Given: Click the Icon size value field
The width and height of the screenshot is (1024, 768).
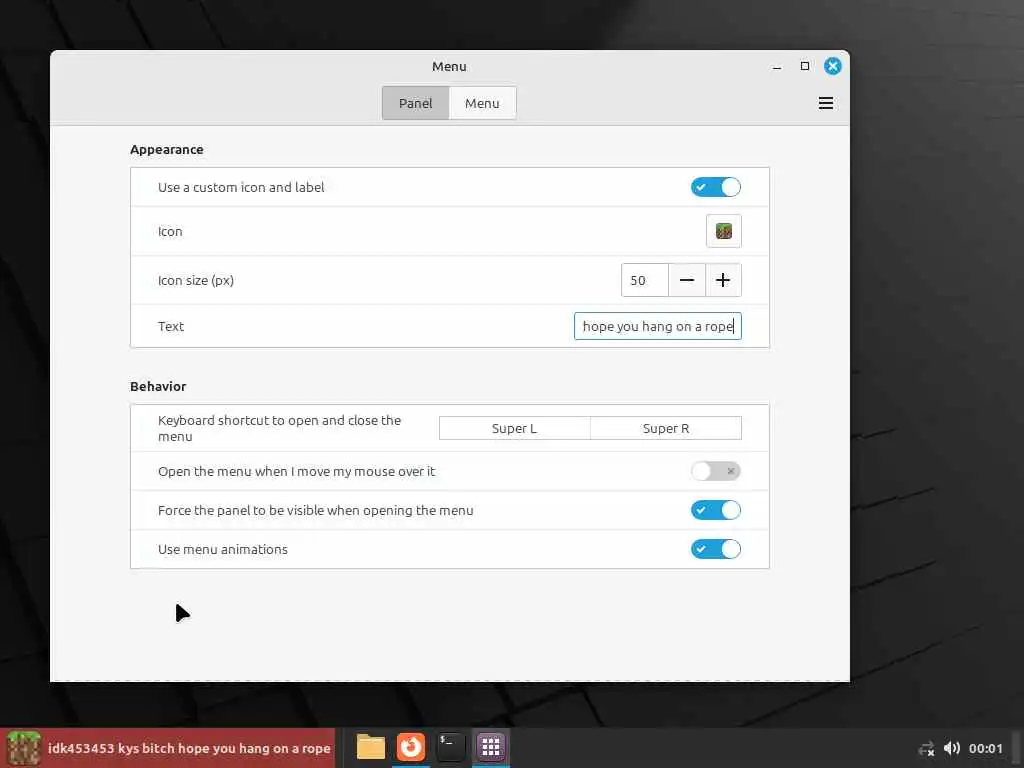Looking at the screenshot, I should pos(645,280).
